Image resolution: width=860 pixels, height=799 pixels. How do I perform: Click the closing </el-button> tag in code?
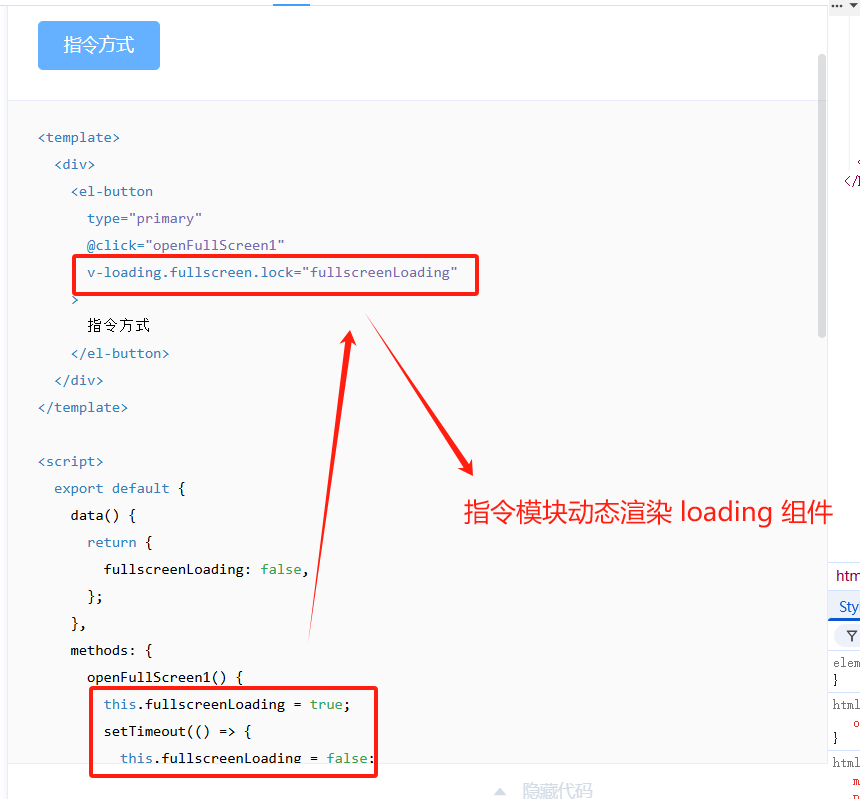(x=121, y=353)
